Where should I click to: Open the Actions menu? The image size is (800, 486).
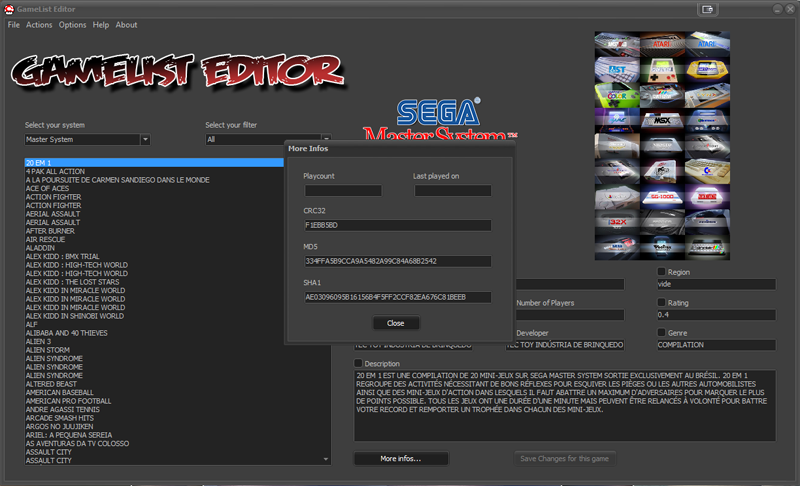click(39, 24)
